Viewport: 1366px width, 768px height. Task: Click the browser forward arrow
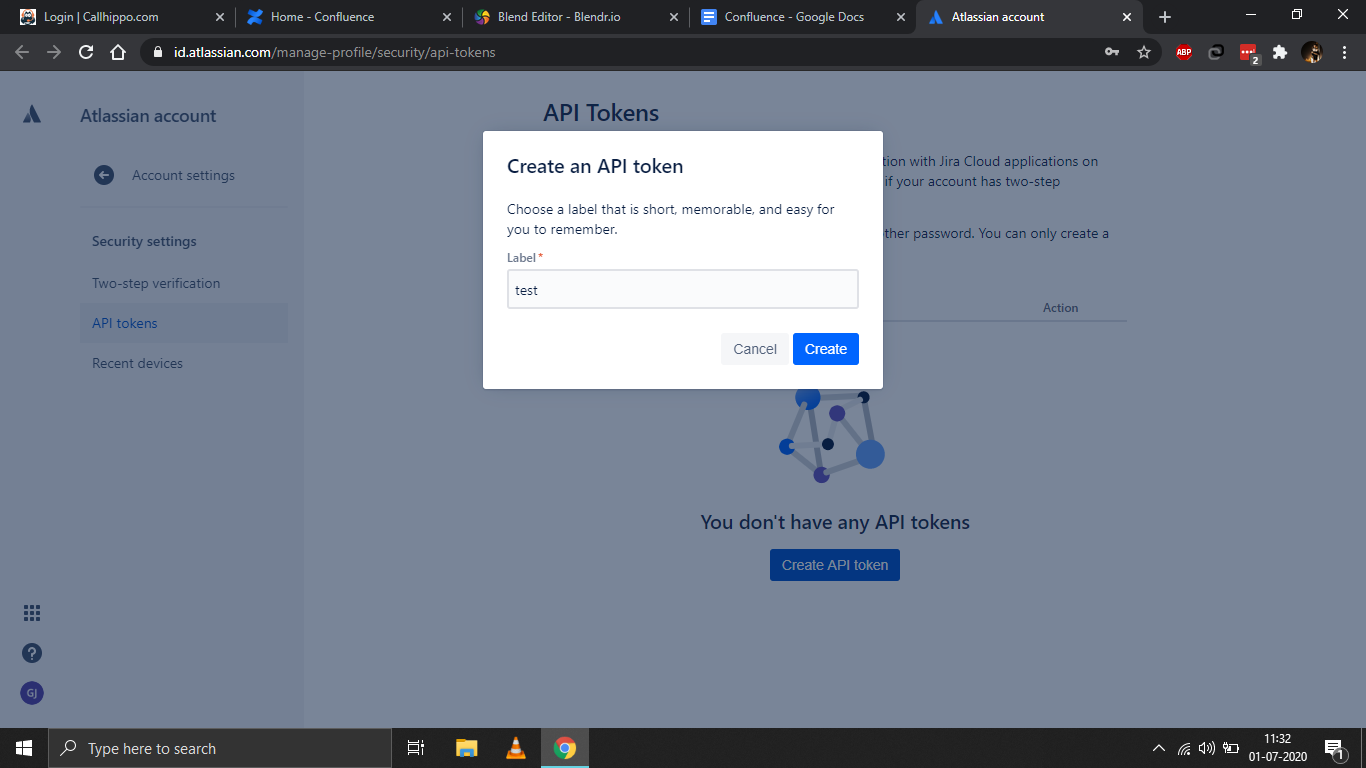[54, 52]
